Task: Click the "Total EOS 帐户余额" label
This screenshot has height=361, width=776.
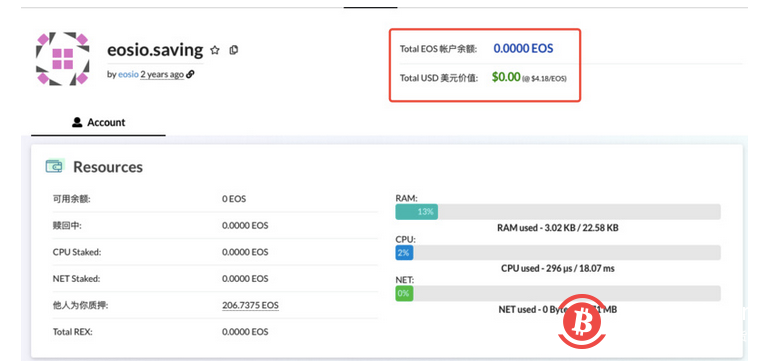Action: point(438,49)
